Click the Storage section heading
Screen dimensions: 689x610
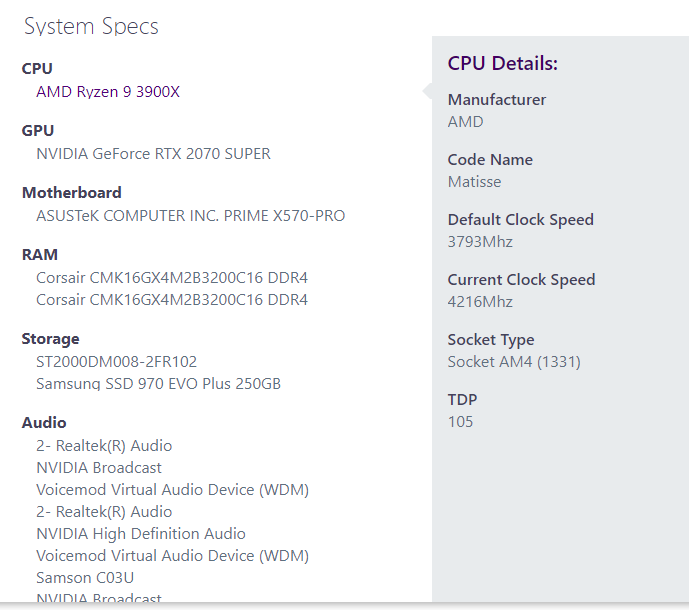[x=51, y=339]
